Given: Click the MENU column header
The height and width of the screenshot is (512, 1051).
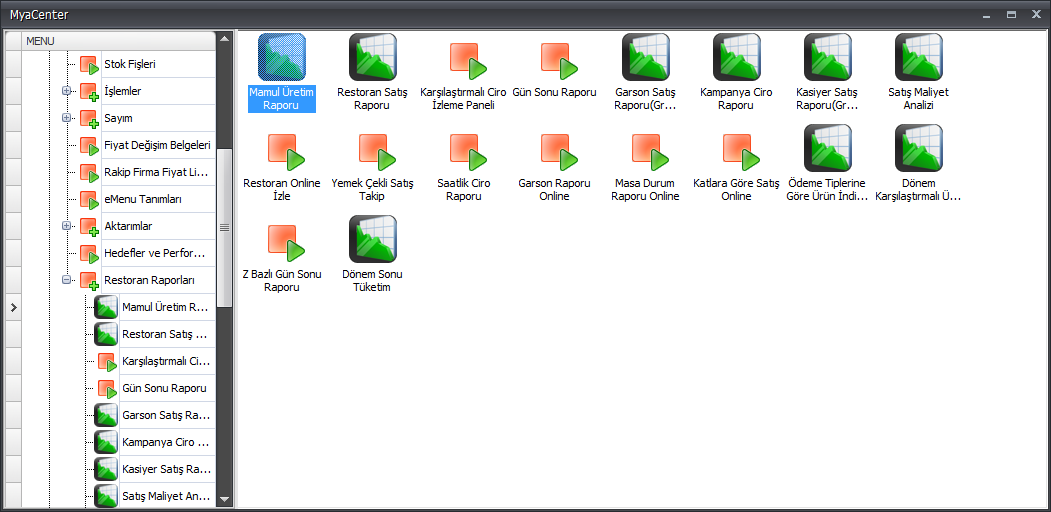Looking at the screenshot, I should (119, 41).
